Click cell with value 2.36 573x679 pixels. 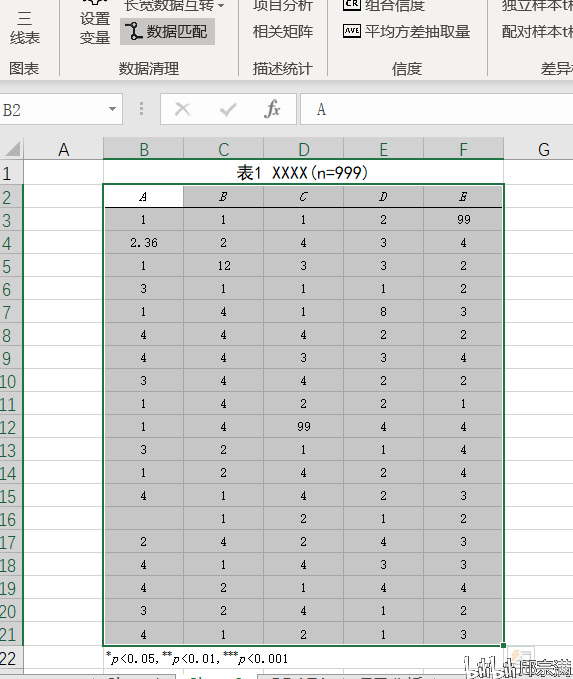pos(143,242)
